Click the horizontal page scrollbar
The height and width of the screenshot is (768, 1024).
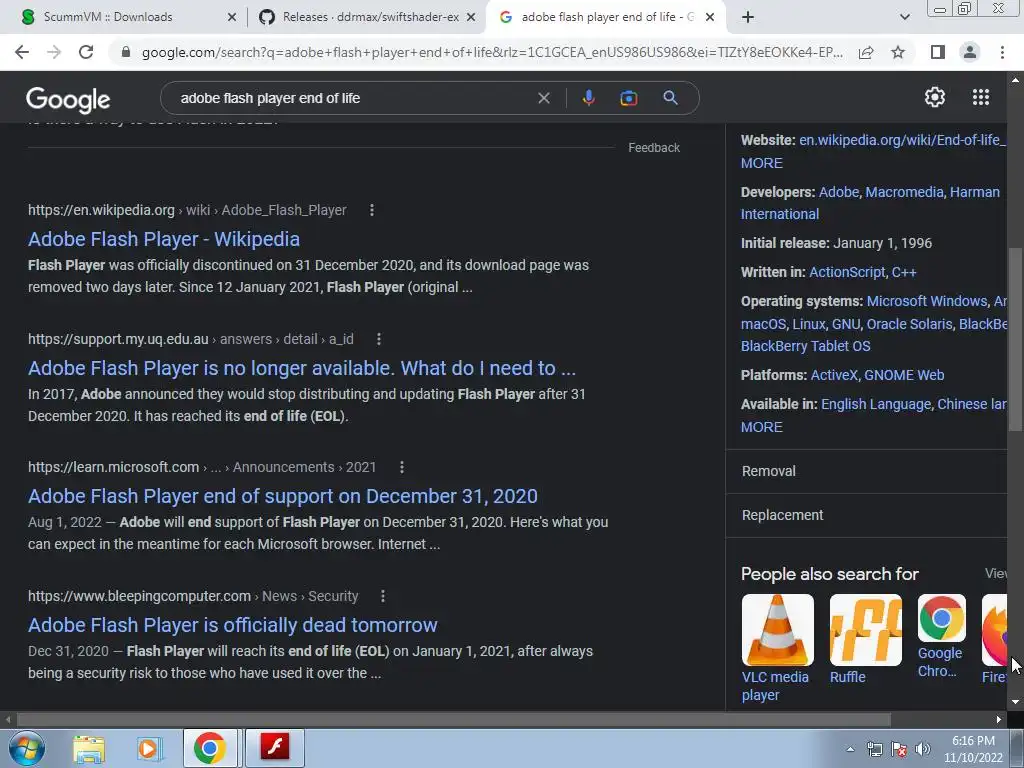pos(454,720)
